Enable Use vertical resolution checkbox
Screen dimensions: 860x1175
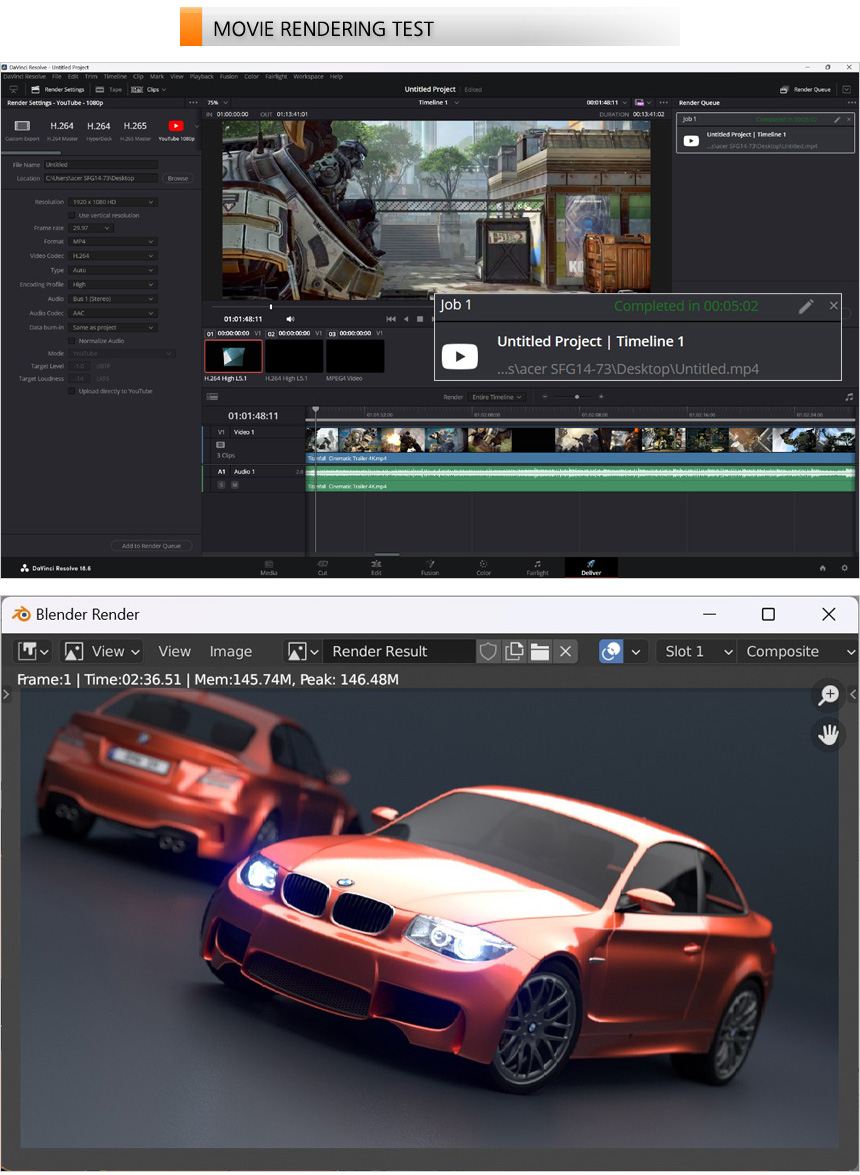click(71, 215)
